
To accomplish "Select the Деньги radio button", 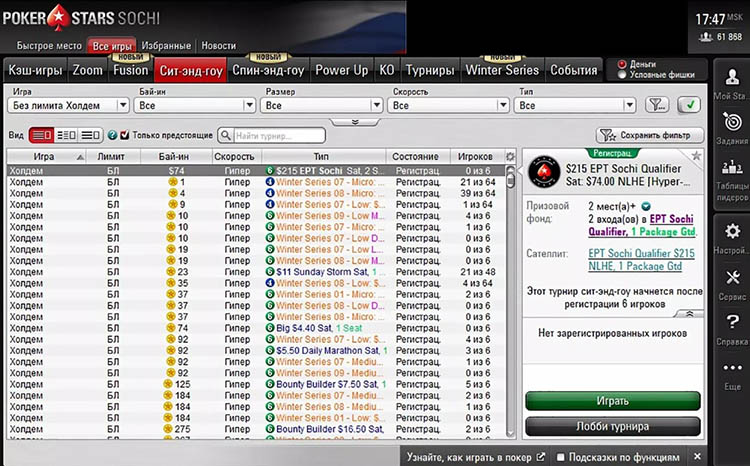I will (622, 64).
